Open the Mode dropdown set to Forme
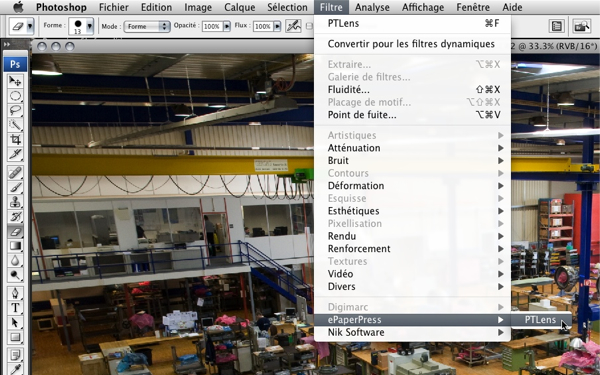Screen dimensions: 600x375 (x=147, y=26)
